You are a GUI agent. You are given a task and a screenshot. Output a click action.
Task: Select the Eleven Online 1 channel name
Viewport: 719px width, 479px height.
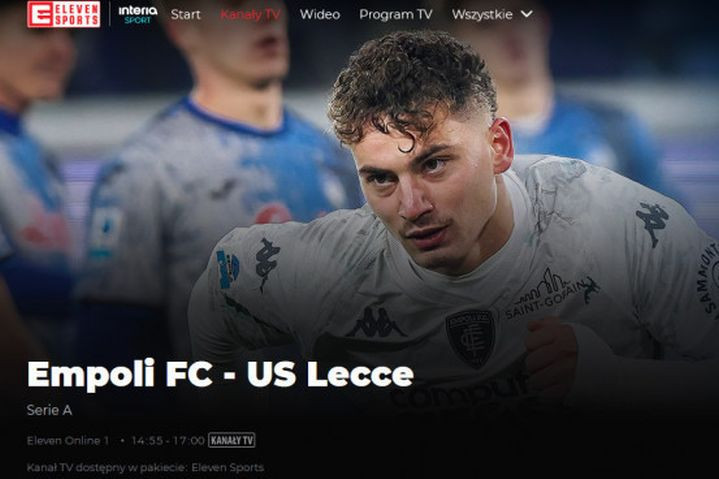coord(68,440)
